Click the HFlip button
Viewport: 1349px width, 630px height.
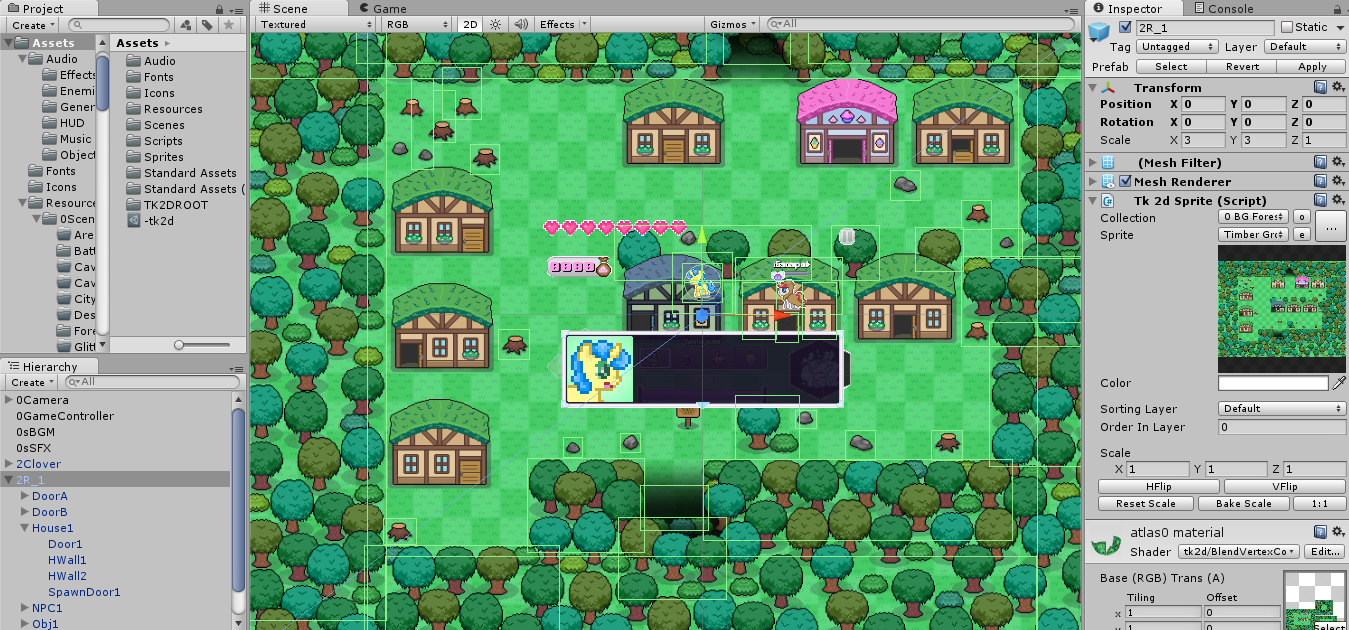point(1159,486)
